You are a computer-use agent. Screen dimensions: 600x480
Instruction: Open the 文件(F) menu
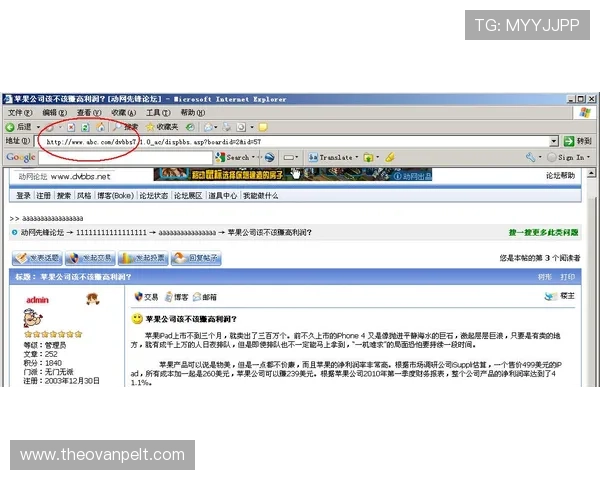(x=20, y=113)
